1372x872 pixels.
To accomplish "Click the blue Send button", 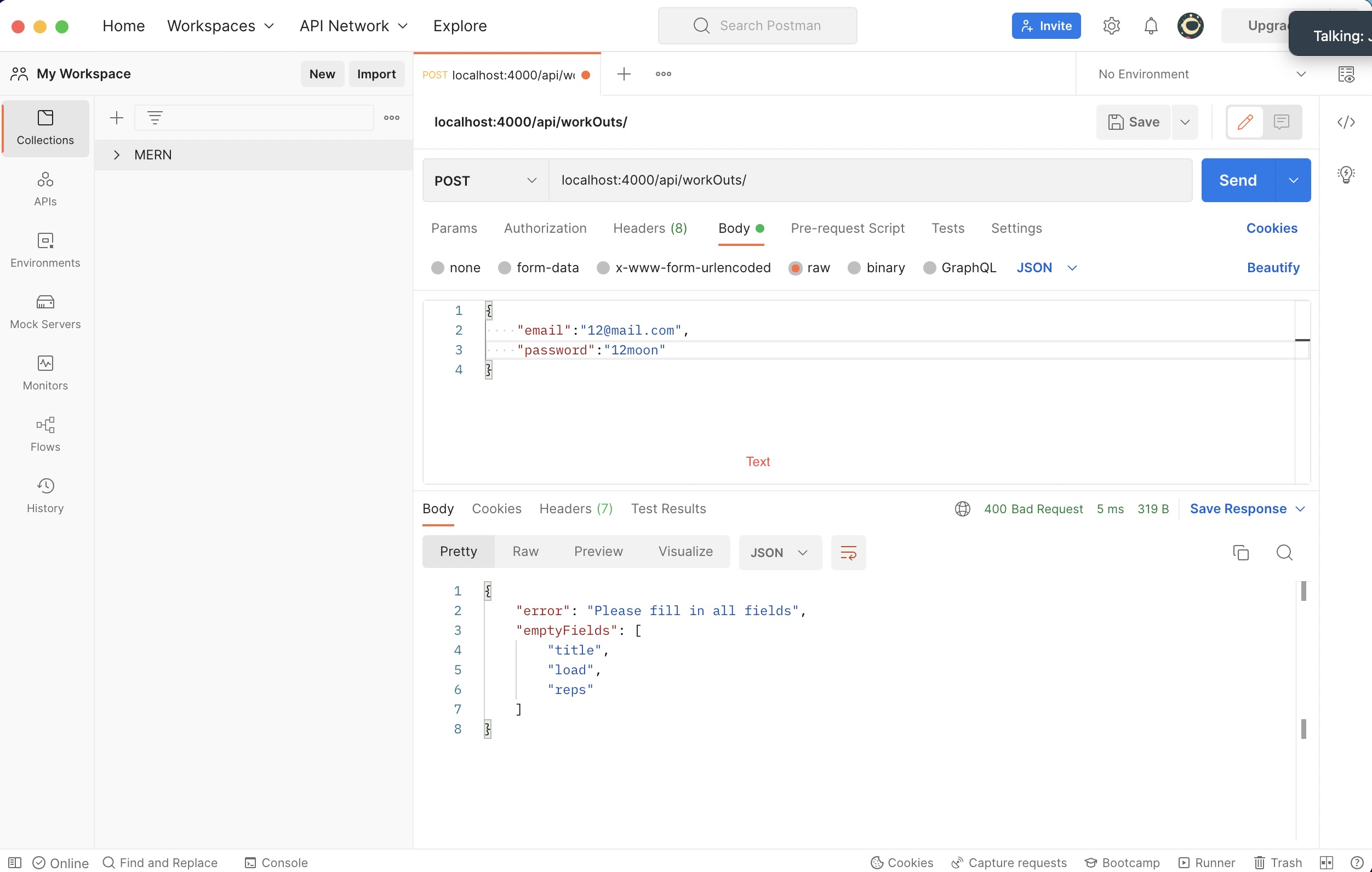I will click(x=1238, y=181).
